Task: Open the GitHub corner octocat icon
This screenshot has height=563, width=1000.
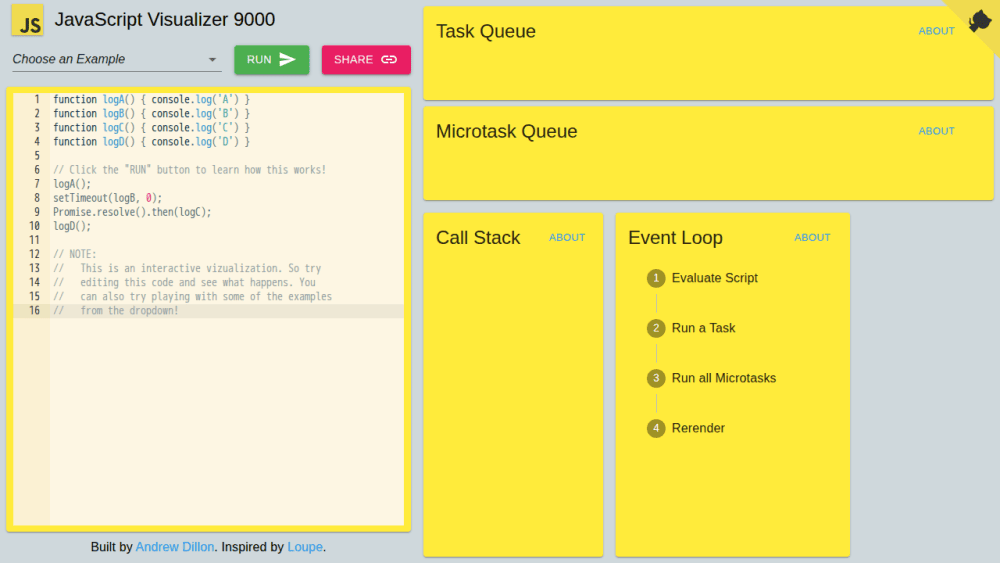Action: [x=980, y=21]
